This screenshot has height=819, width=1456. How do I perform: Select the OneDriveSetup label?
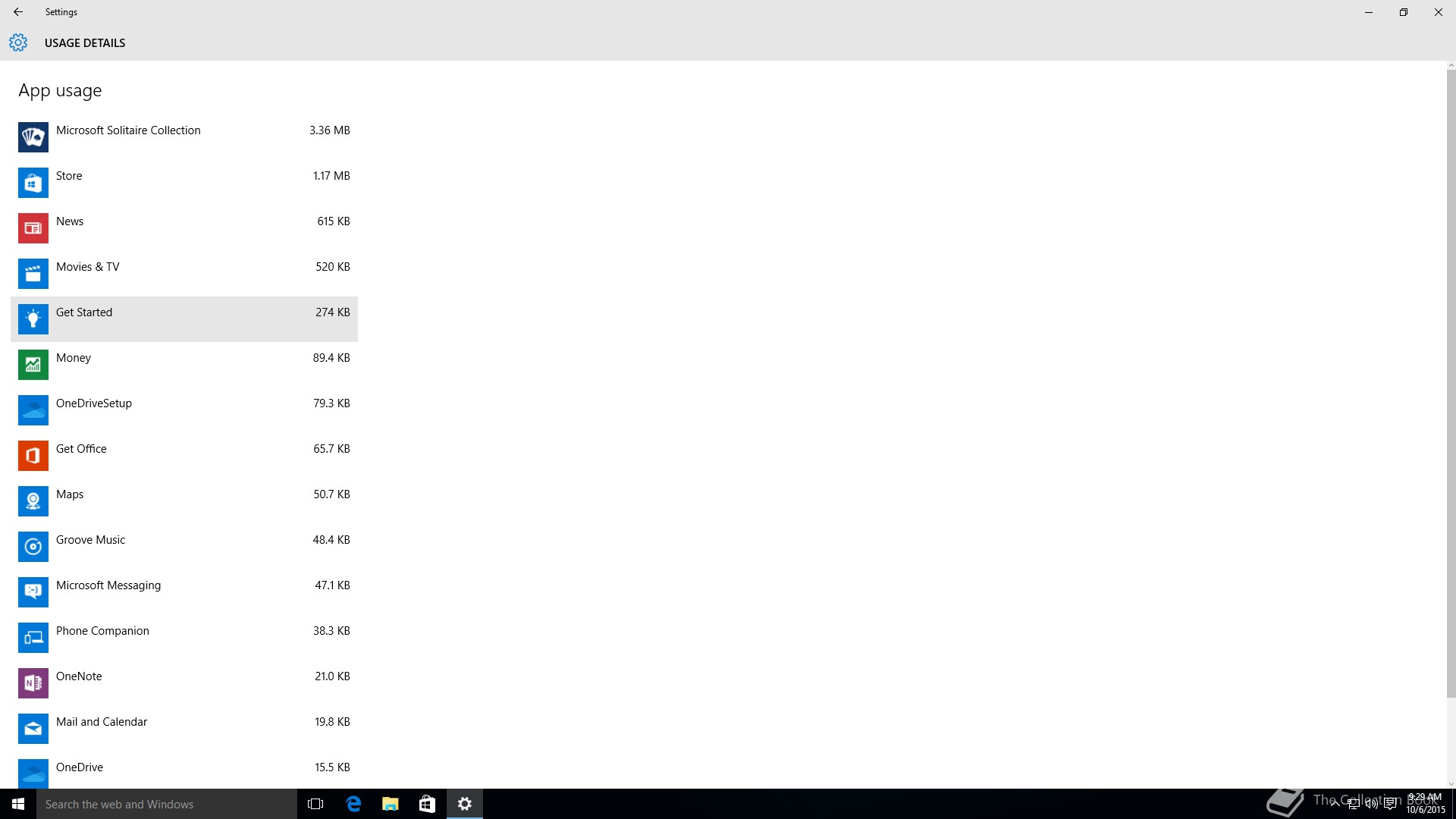[94, 403]
